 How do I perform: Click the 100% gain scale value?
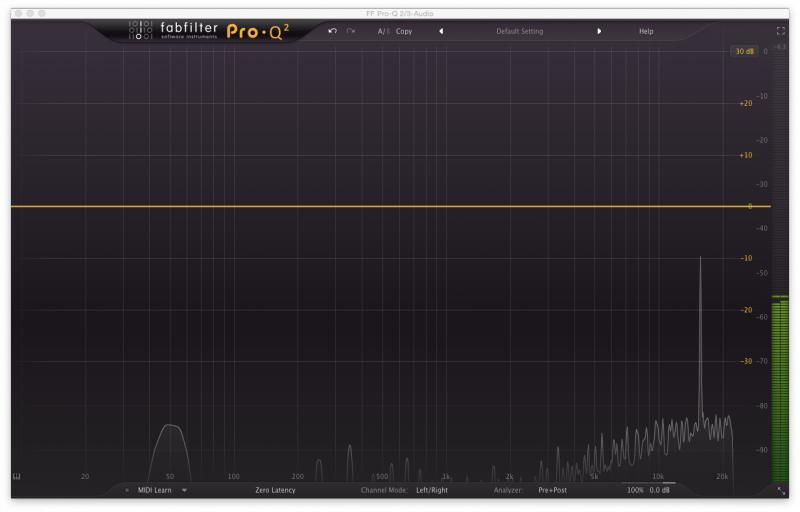[635, 490]
